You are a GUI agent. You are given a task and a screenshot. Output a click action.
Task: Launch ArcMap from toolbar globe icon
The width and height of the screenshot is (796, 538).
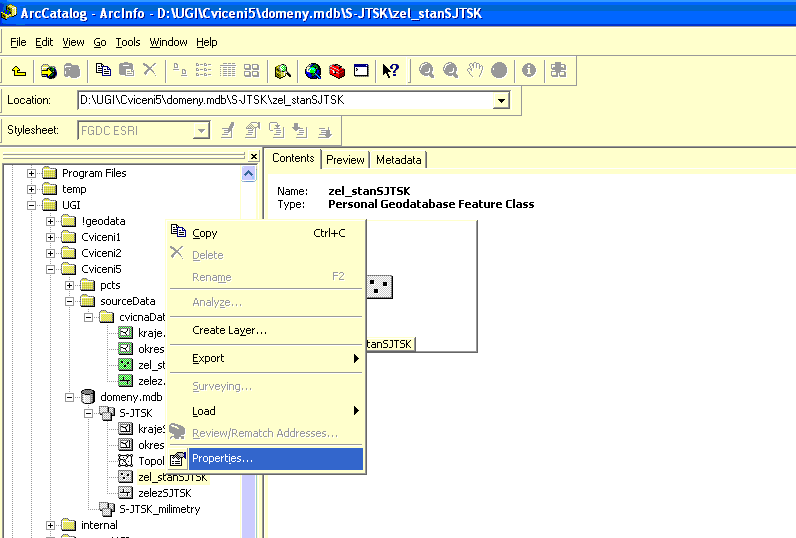[313, 71]
